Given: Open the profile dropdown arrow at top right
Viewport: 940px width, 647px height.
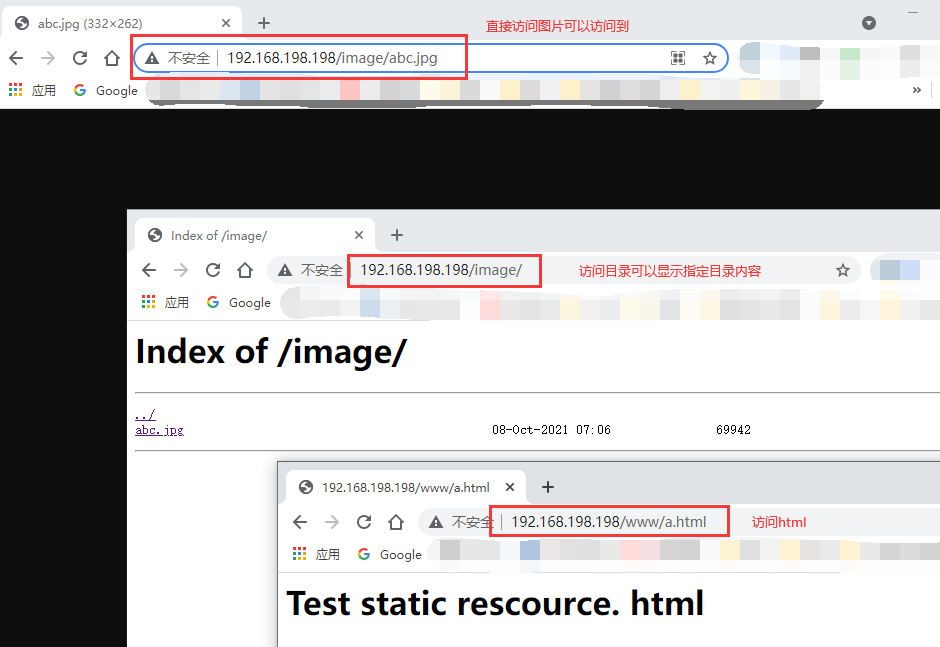Looking at the screenshot, I should click(869, 23).
